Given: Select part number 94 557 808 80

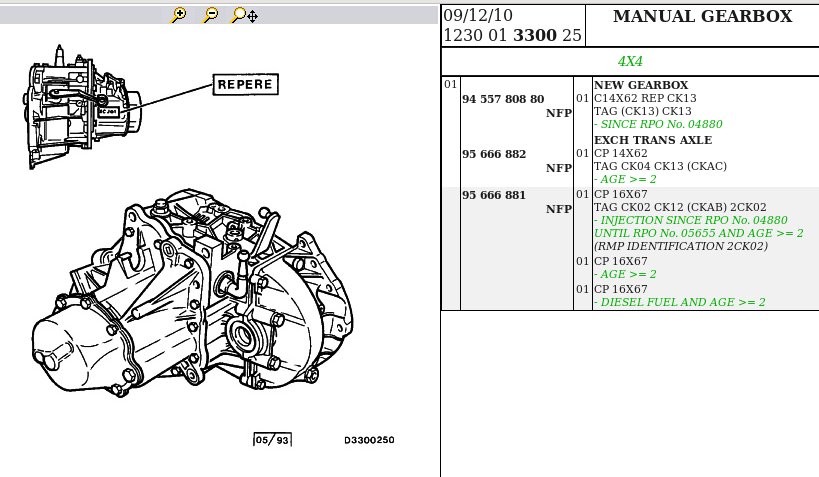Looking at the screenshot, I should [503, 99].
